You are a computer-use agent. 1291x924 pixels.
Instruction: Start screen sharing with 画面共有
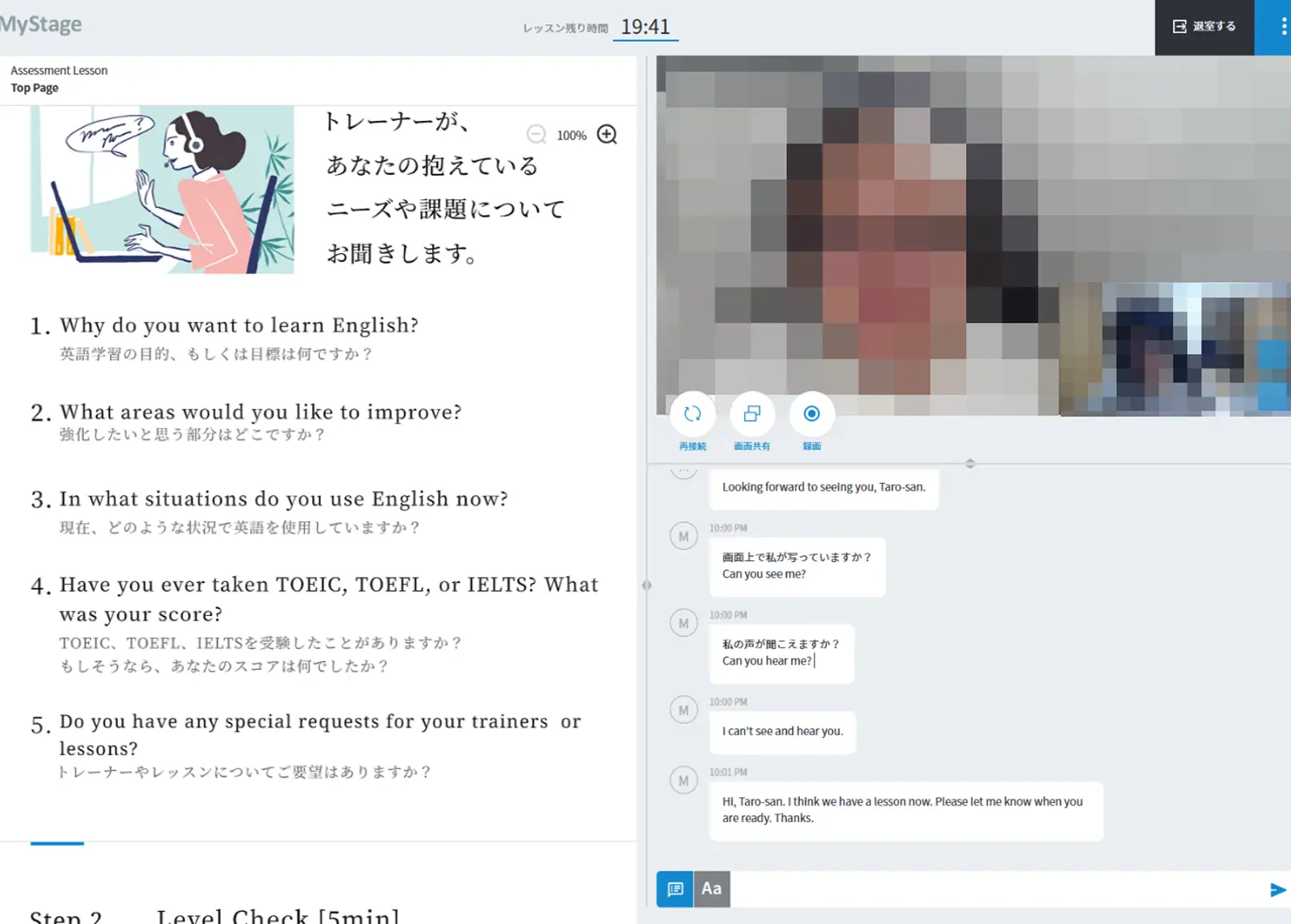click(752, 414)
